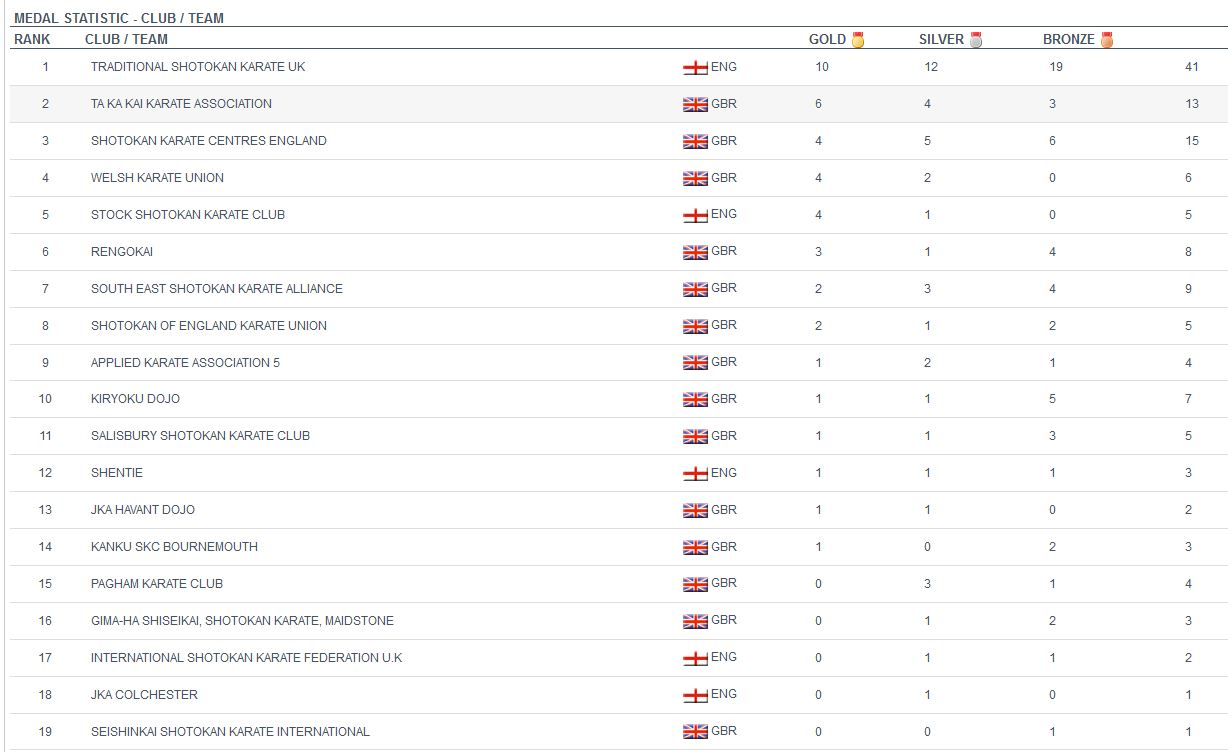The height and width of the screenshot is (752, 1228).
Task: Click the SILVER column header text
Action: (x=941, y=39)
